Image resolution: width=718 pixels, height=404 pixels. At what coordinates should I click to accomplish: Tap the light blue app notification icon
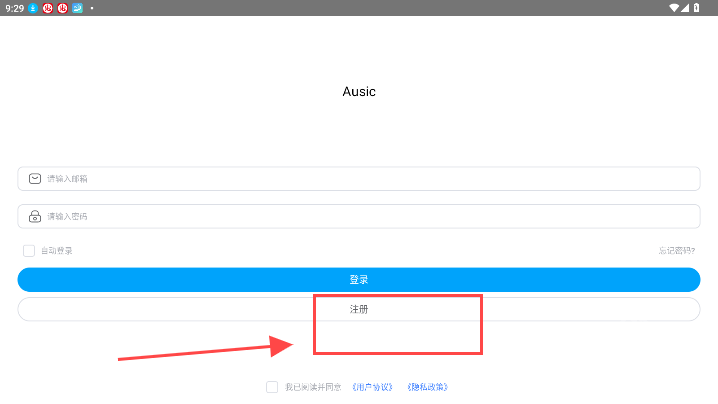(77, 7)
